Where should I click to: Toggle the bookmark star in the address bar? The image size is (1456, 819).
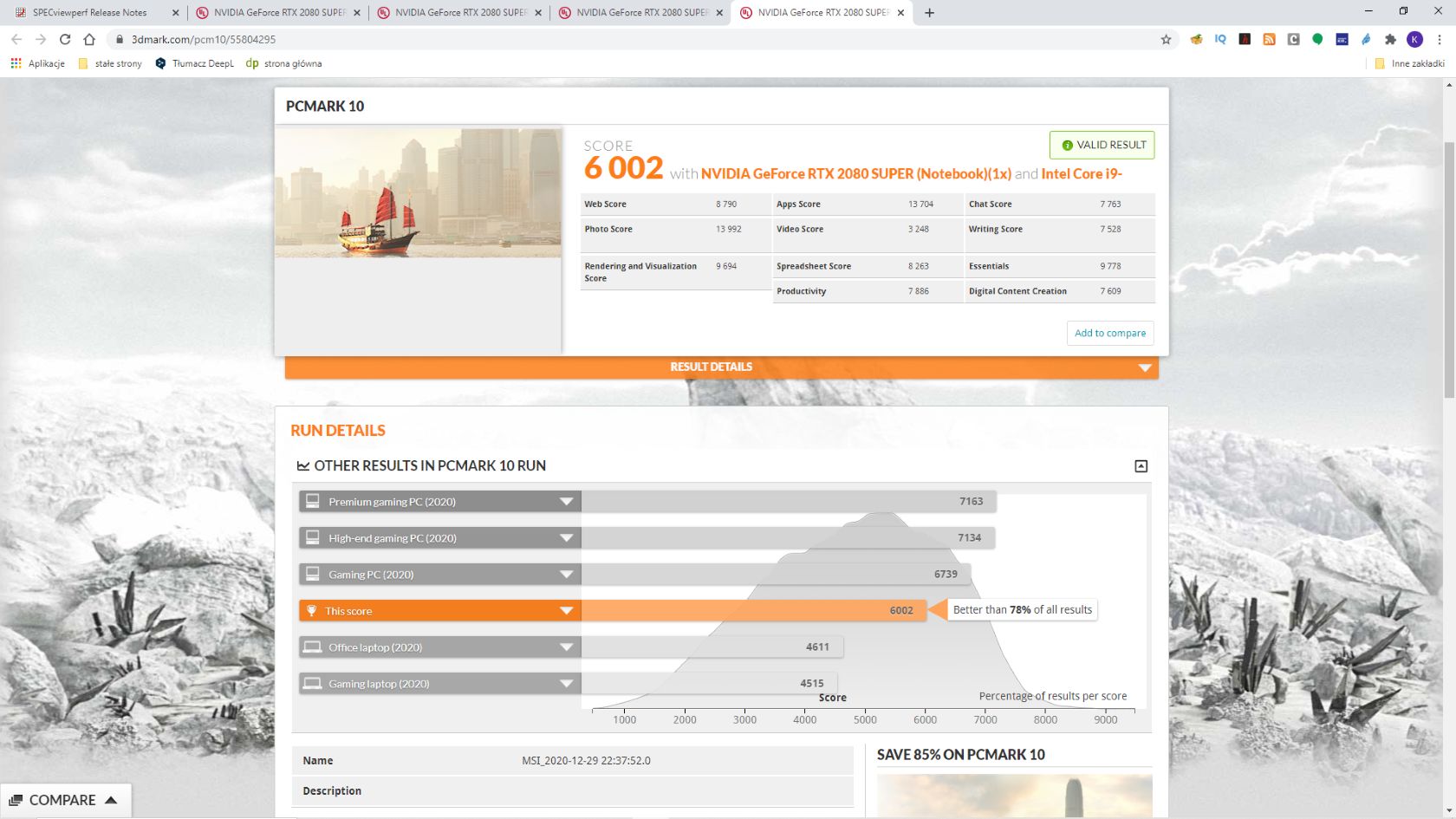[1167, 39]
